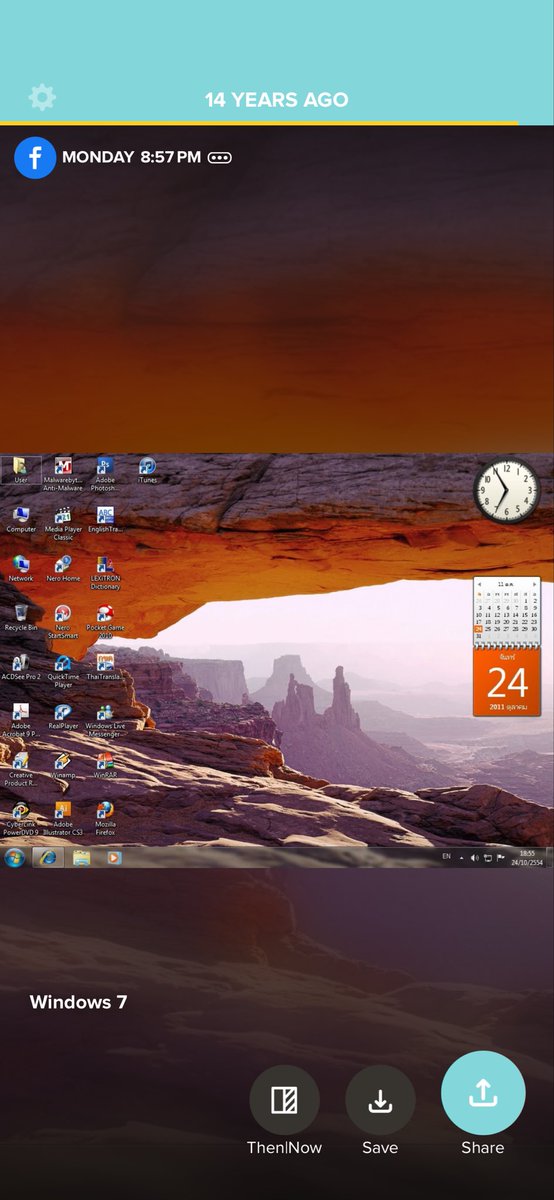The height and width of the screenshot is (1200, 554).
Task: Launch CyberLink PowerDVD 9 shortcut
Action: click(x=21, y=818)
